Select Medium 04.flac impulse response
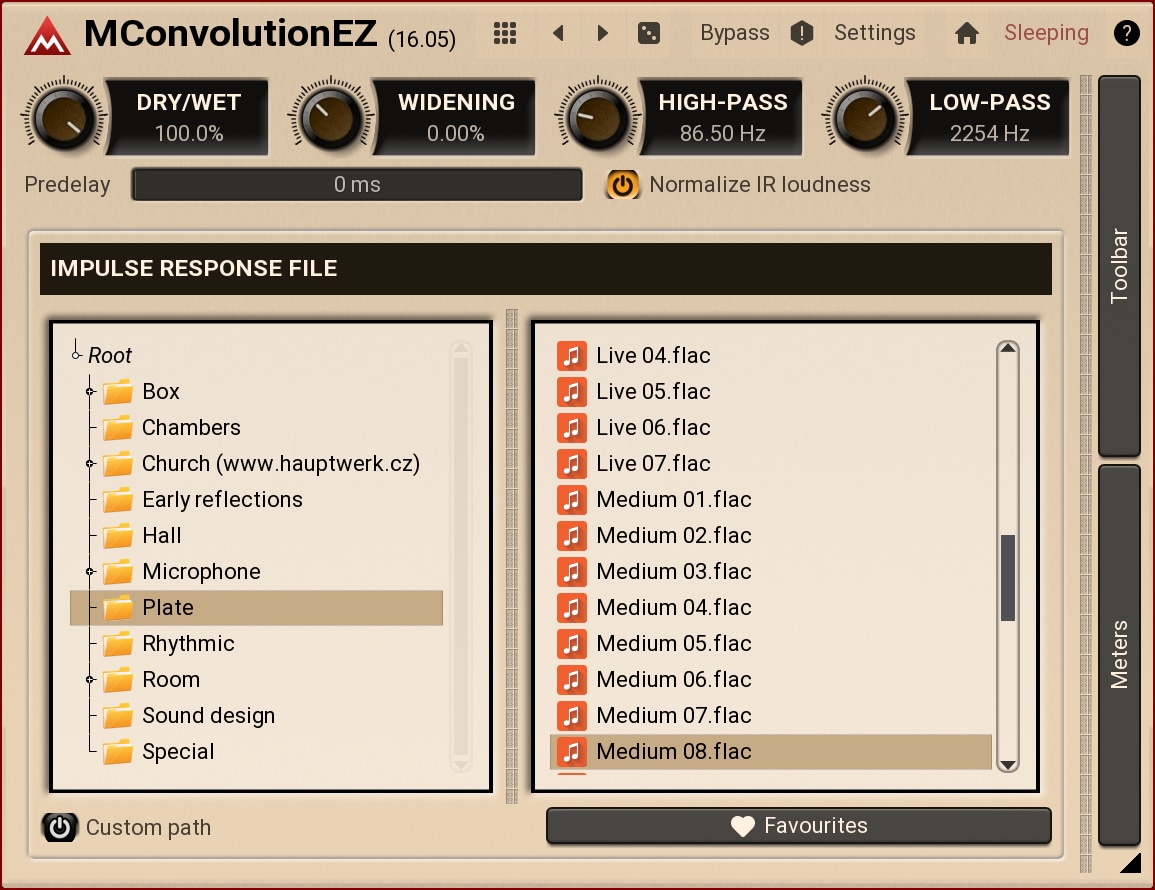Image resolution: width=1155 pixels, height=890 pixels. point(770,608)
